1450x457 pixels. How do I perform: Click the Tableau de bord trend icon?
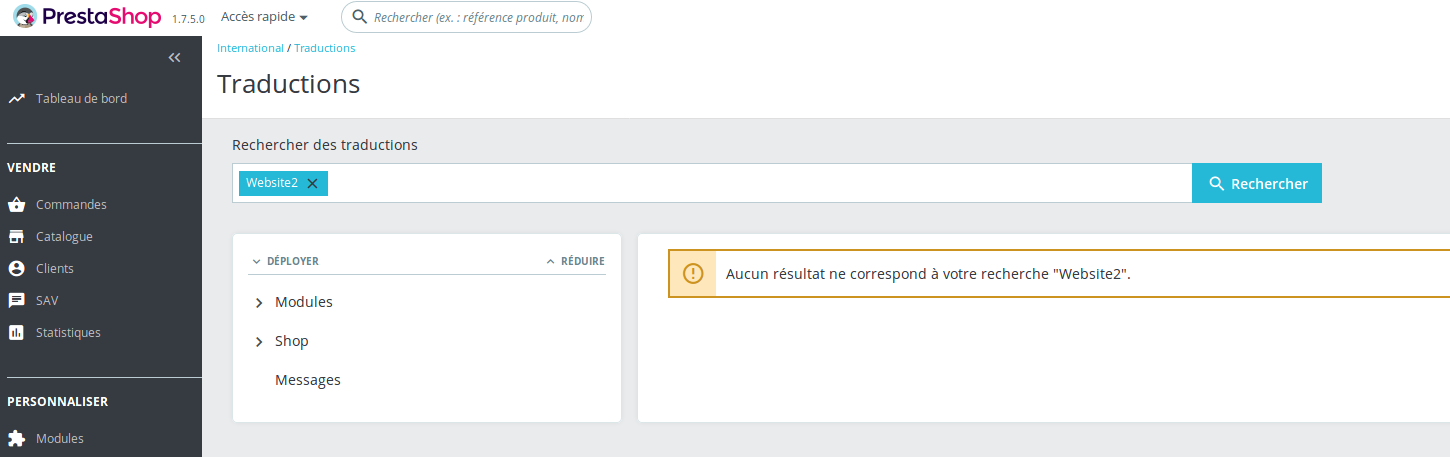point(16,99)
